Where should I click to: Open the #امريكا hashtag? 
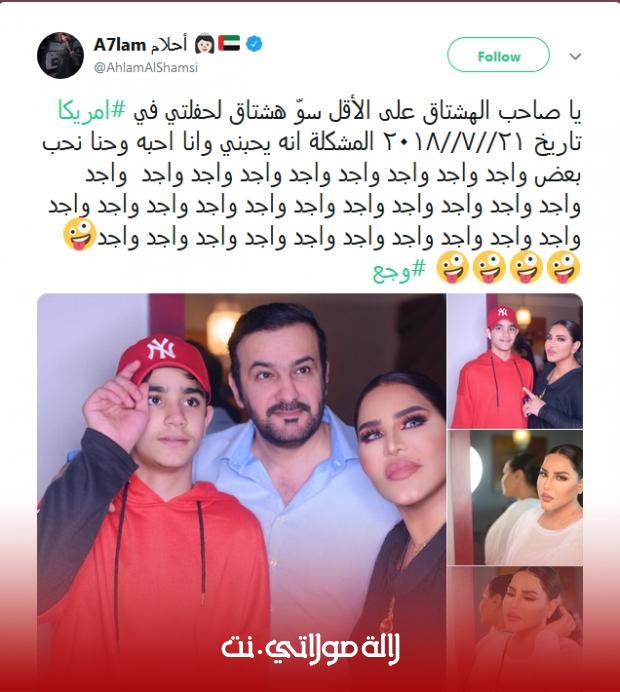click(92, 112)
